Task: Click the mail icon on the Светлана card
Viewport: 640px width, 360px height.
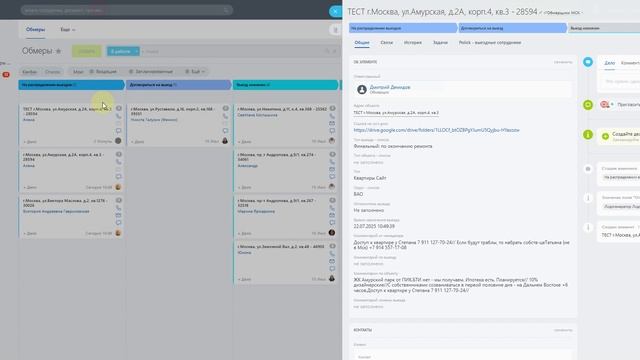Action: tap(332, 123)
